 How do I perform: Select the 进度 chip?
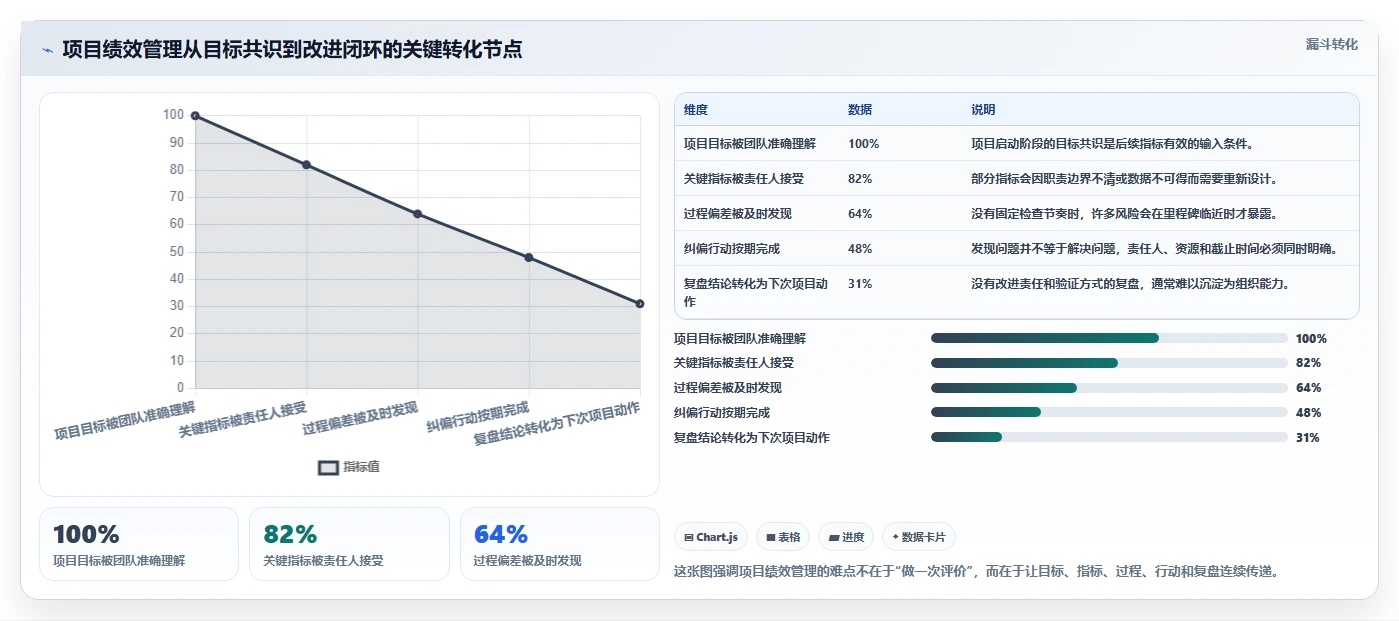click(846, 537)
